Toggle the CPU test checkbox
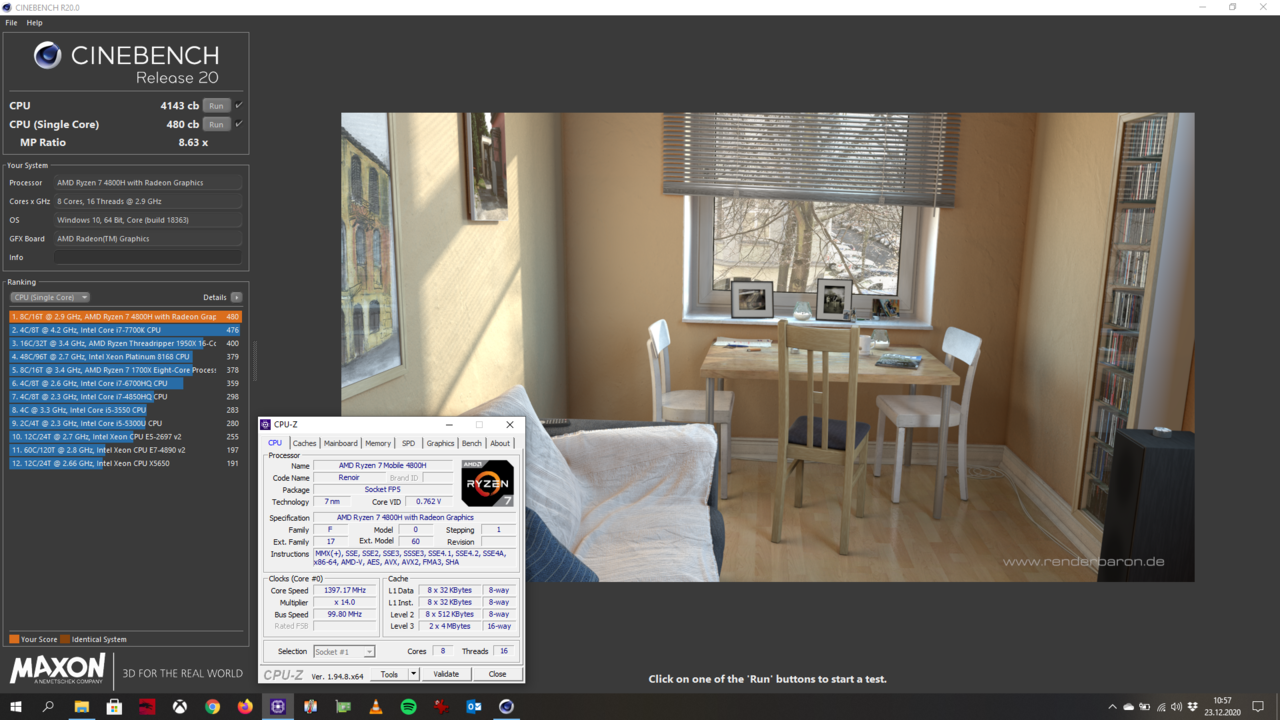The image size is (1280, 720). (239, 105)
